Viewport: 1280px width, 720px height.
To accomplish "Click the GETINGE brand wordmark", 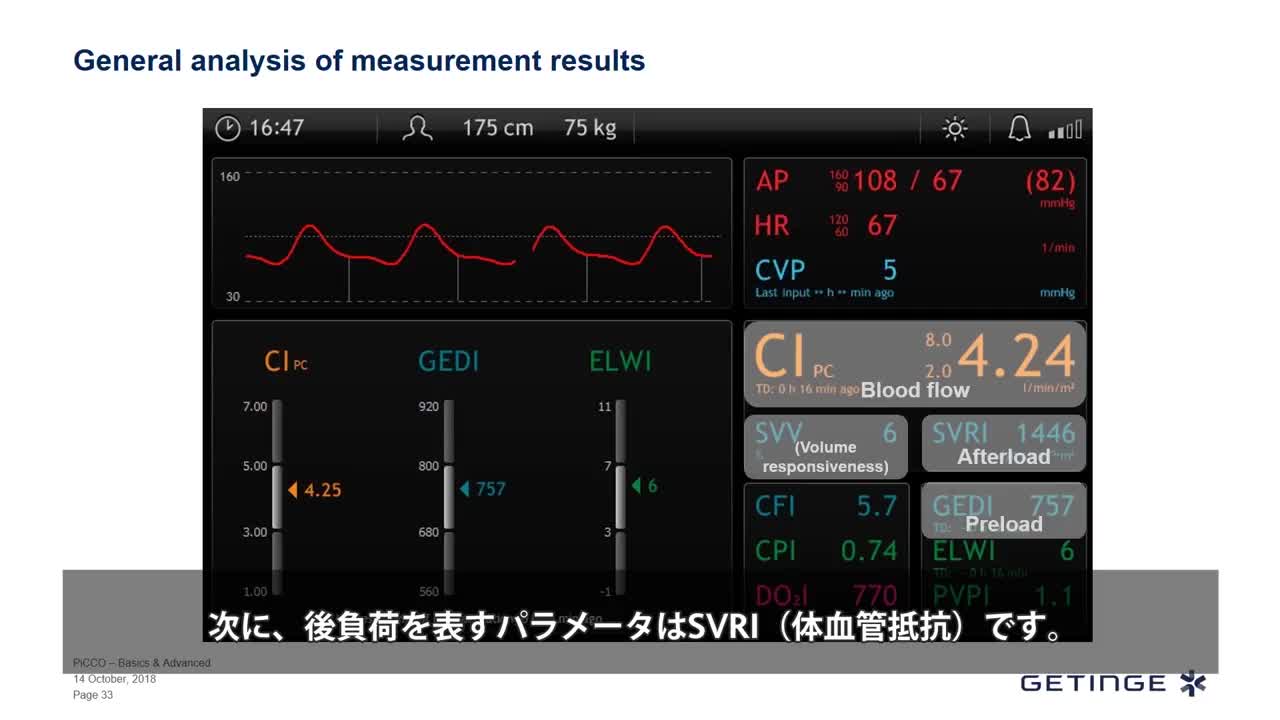I will [x=1093, y=683].
